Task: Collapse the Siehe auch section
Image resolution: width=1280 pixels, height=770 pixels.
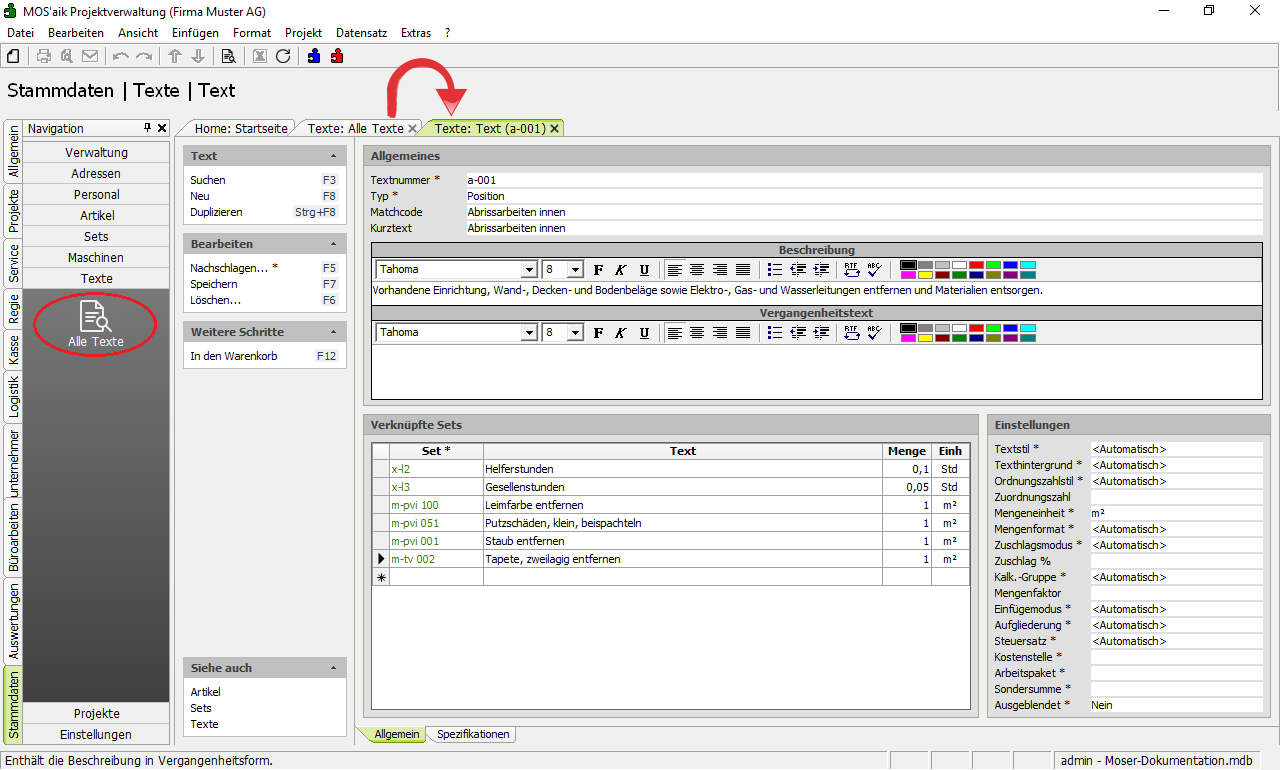Action: 333,668
